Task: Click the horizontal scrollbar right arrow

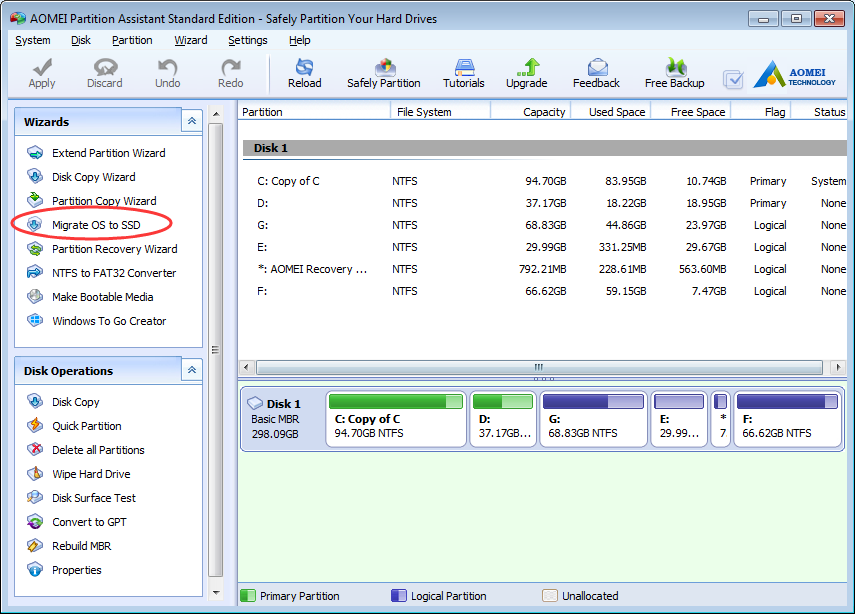Action: (x=838, y=367)
